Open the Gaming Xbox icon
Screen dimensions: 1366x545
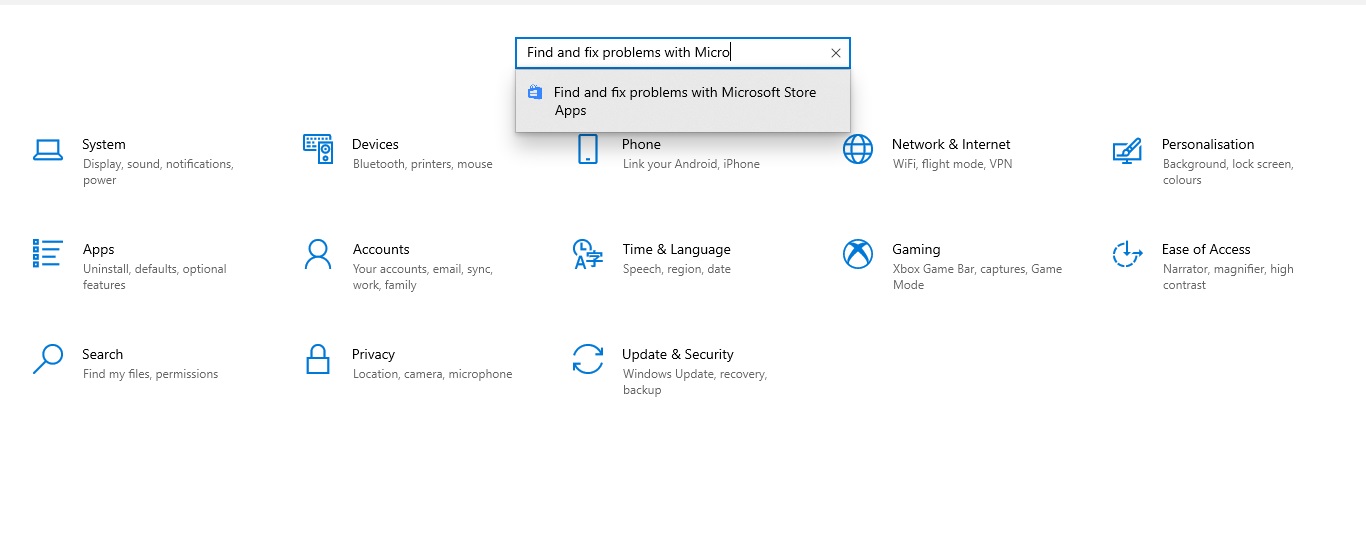pyautogui.click(x=858, y=254)
